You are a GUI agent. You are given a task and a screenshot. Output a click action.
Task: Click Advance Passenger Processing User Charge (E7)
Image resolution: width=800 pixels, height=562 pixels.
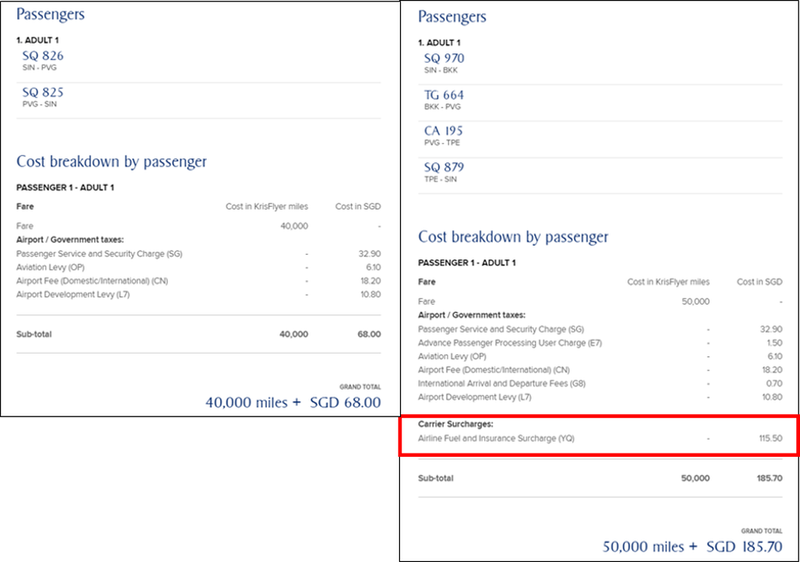[510, 343]
